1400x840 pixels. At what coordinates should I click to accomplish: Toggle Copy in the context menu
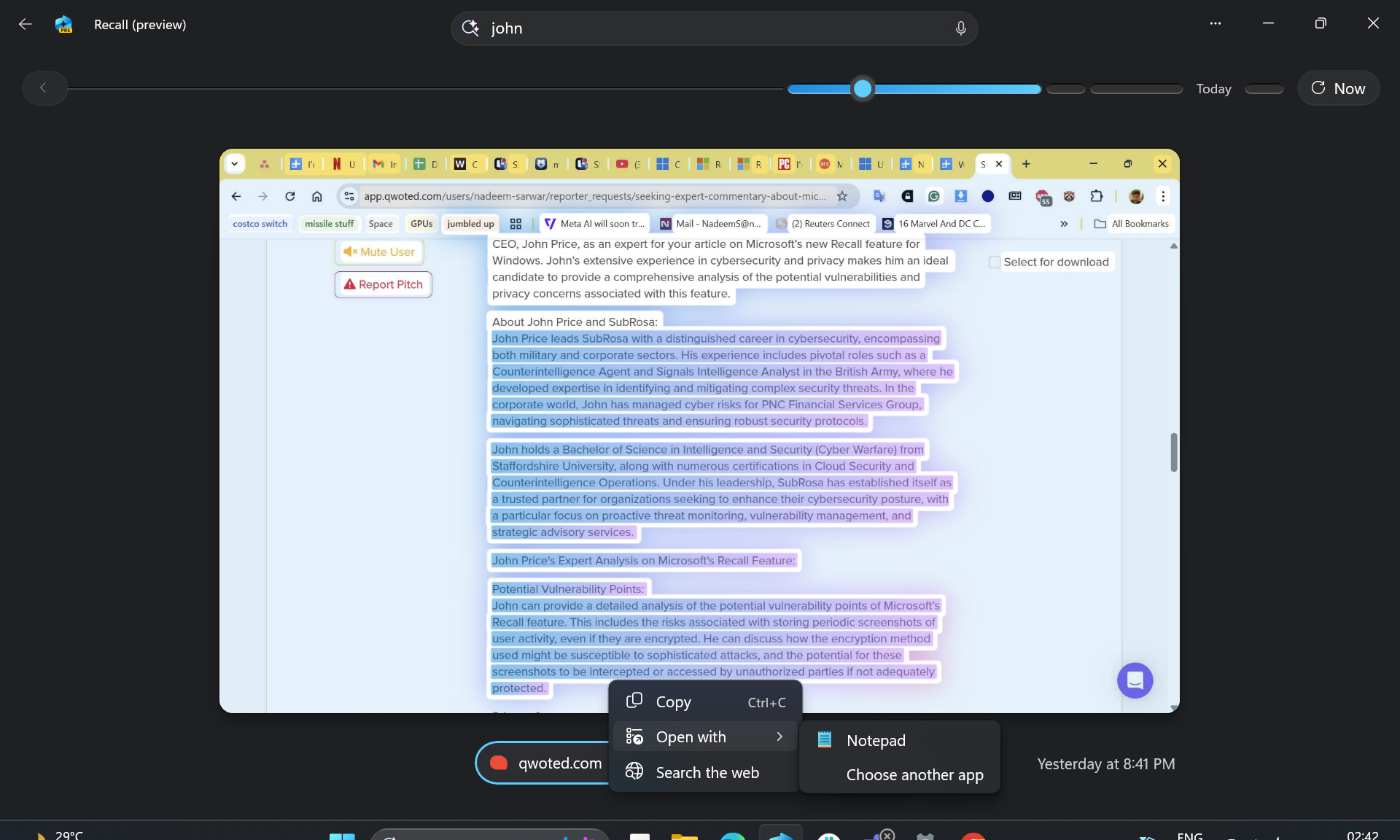tap(672, 701)
